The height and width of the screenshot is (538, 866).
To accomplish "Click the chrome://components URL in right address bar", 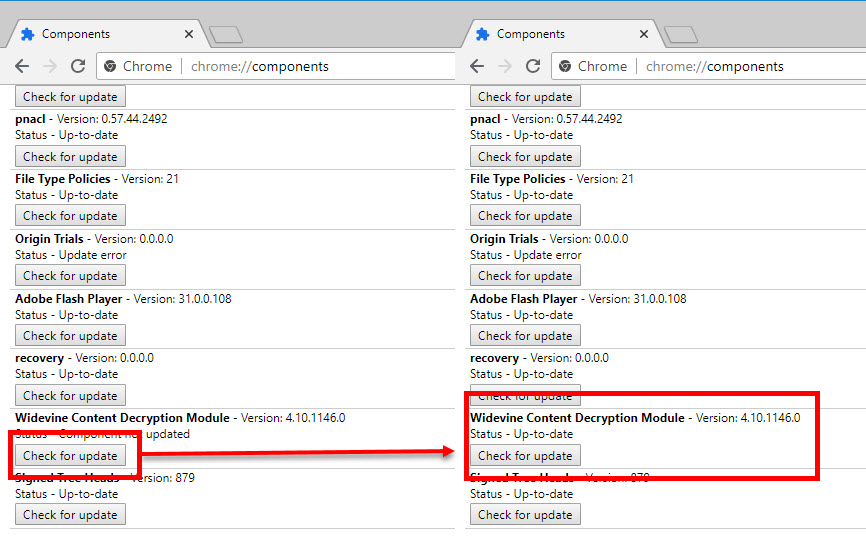I will (x=714, y=67).
